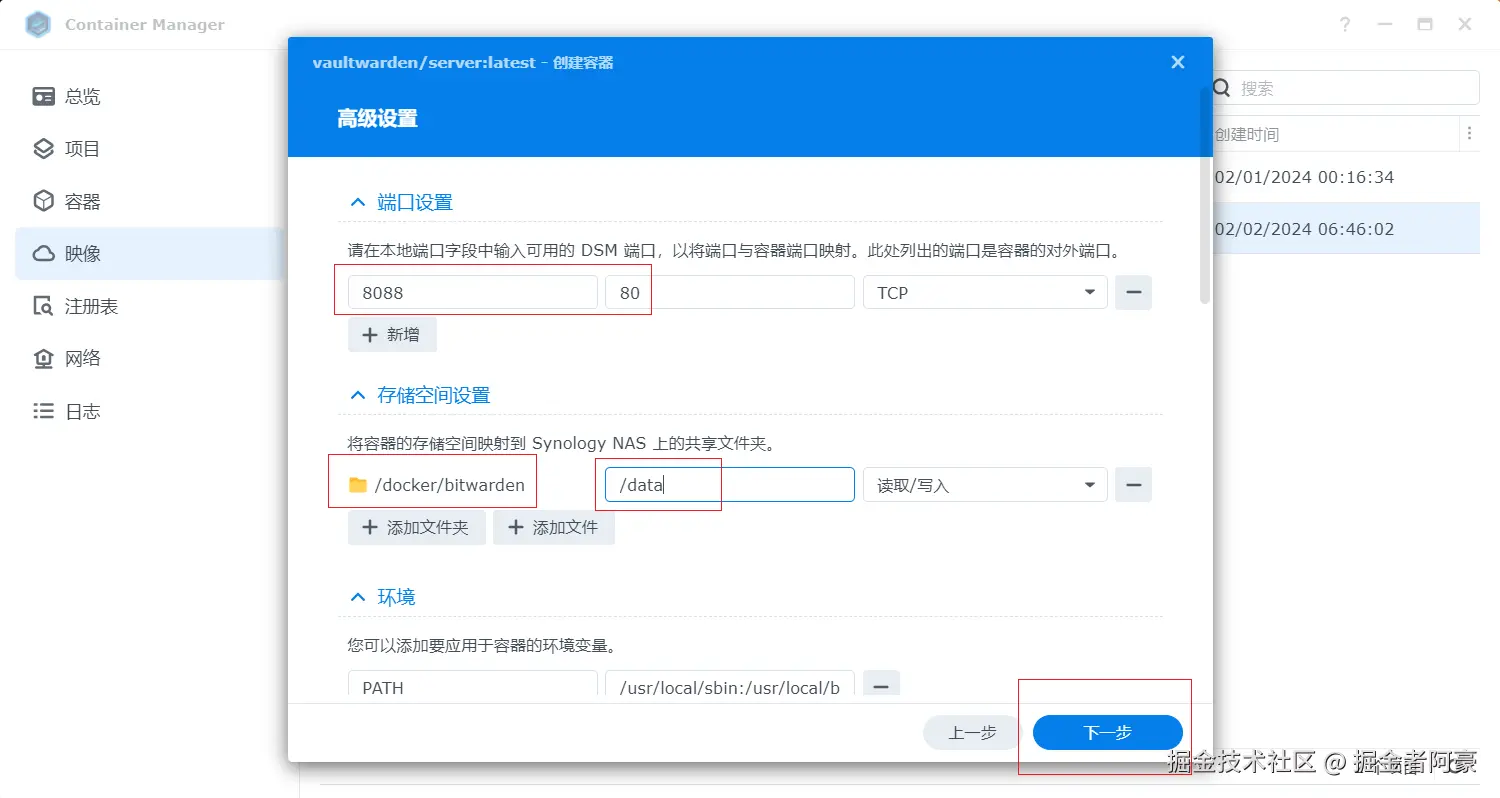Remove the PATH environment variable row
Image resolution: width=1500 pixels, height=798 pixels.
(x=881, y=686)
